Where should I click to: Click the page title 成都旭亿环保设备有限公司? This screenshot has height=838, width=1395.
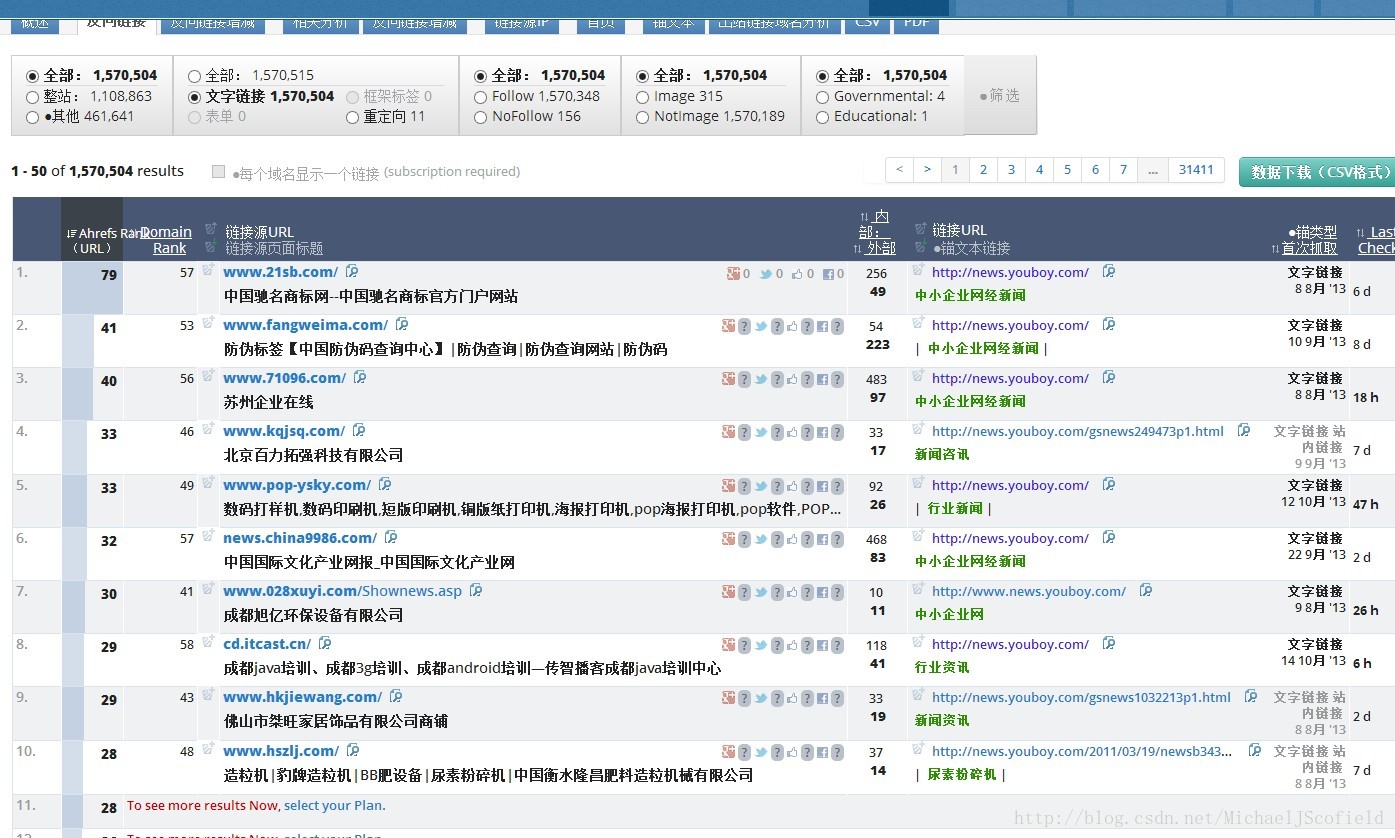click(314, 615)
